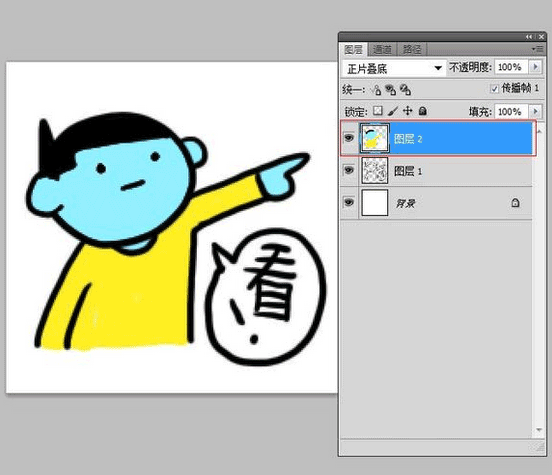
Task: Switch to the 路径 tab
Action: pos(412,50)
